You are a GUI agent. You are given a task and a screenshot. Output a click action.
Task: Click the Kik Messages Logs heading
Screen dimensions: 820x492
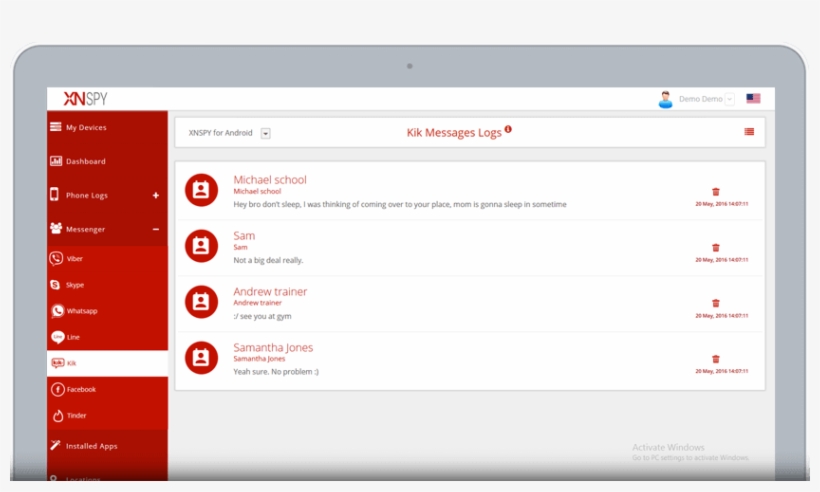point(454,133)
